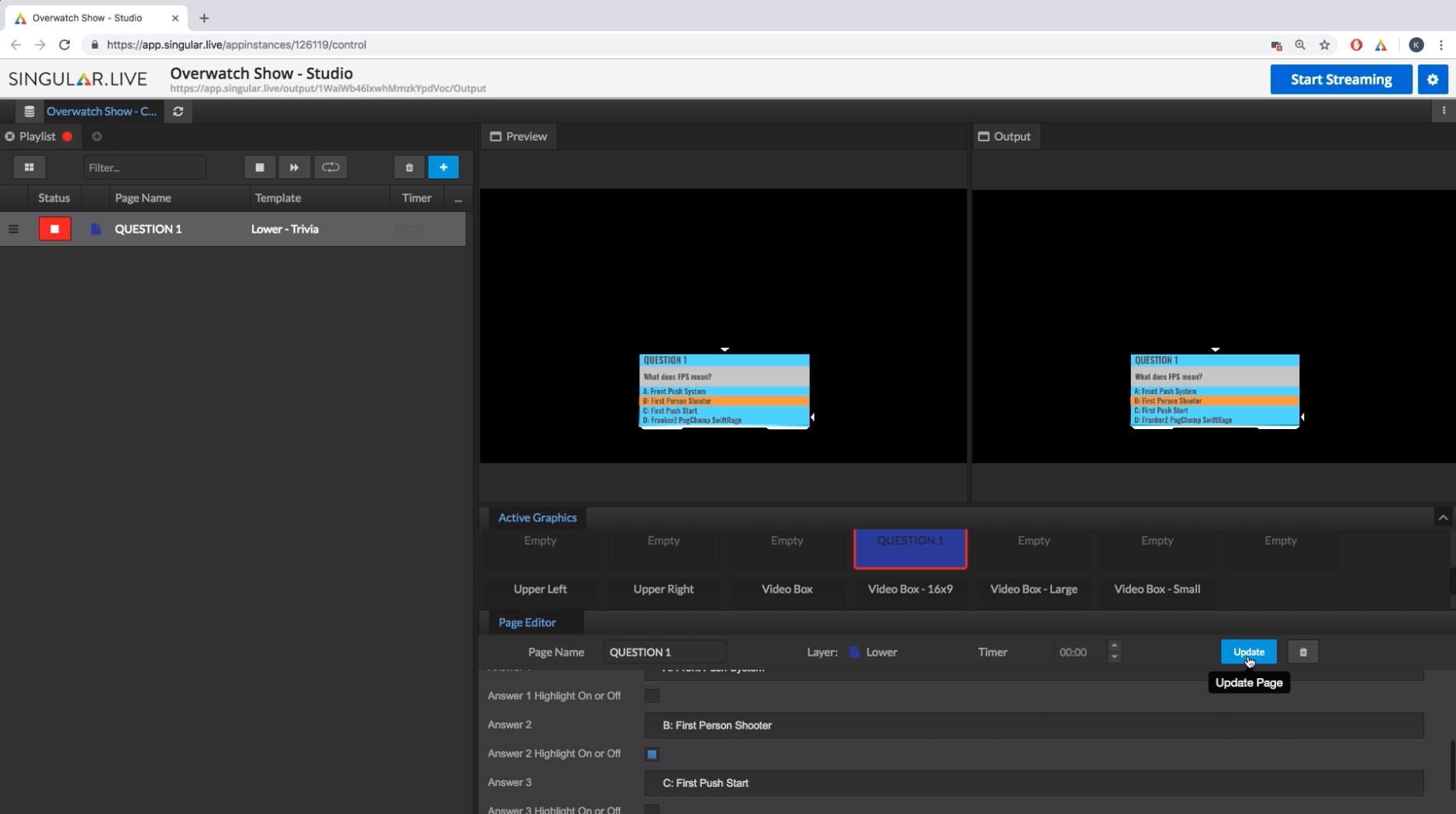The image size is (1456, 814).
Task: Add a new page with plus button
Action: [x=443, y=167]
